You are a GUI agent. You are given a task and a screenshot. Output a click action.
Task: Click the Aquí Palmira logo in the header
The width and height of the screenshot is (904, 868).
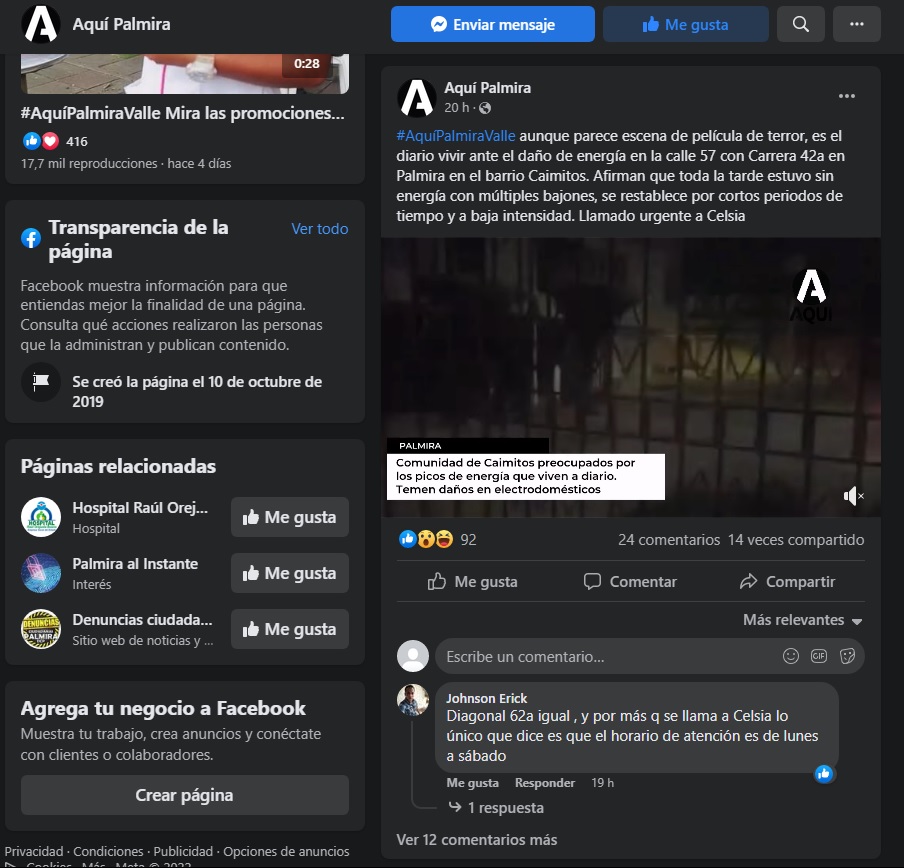[41, 24]
